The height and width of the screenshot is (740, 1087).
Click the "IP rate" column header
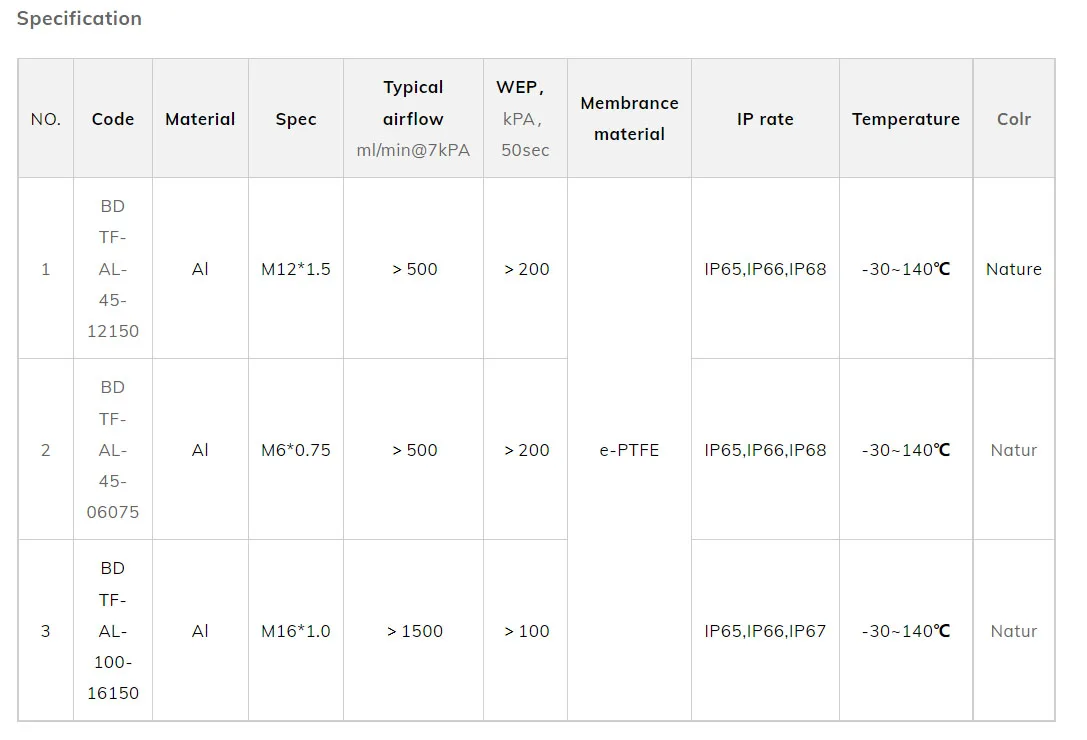tap(765, 119)
